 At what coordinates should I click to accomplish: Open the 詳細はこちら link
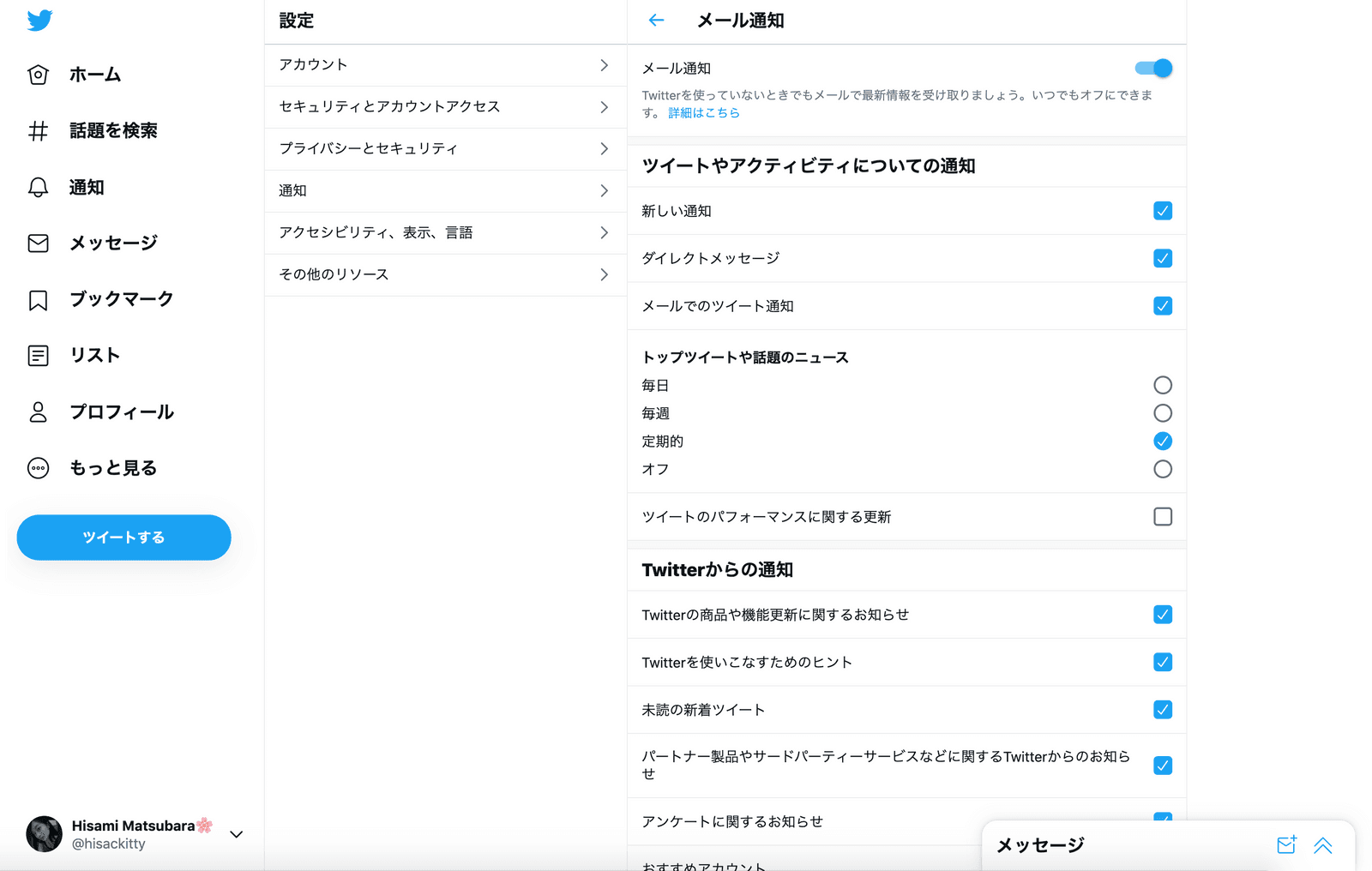pyautogui.click(x=703, y=113)
